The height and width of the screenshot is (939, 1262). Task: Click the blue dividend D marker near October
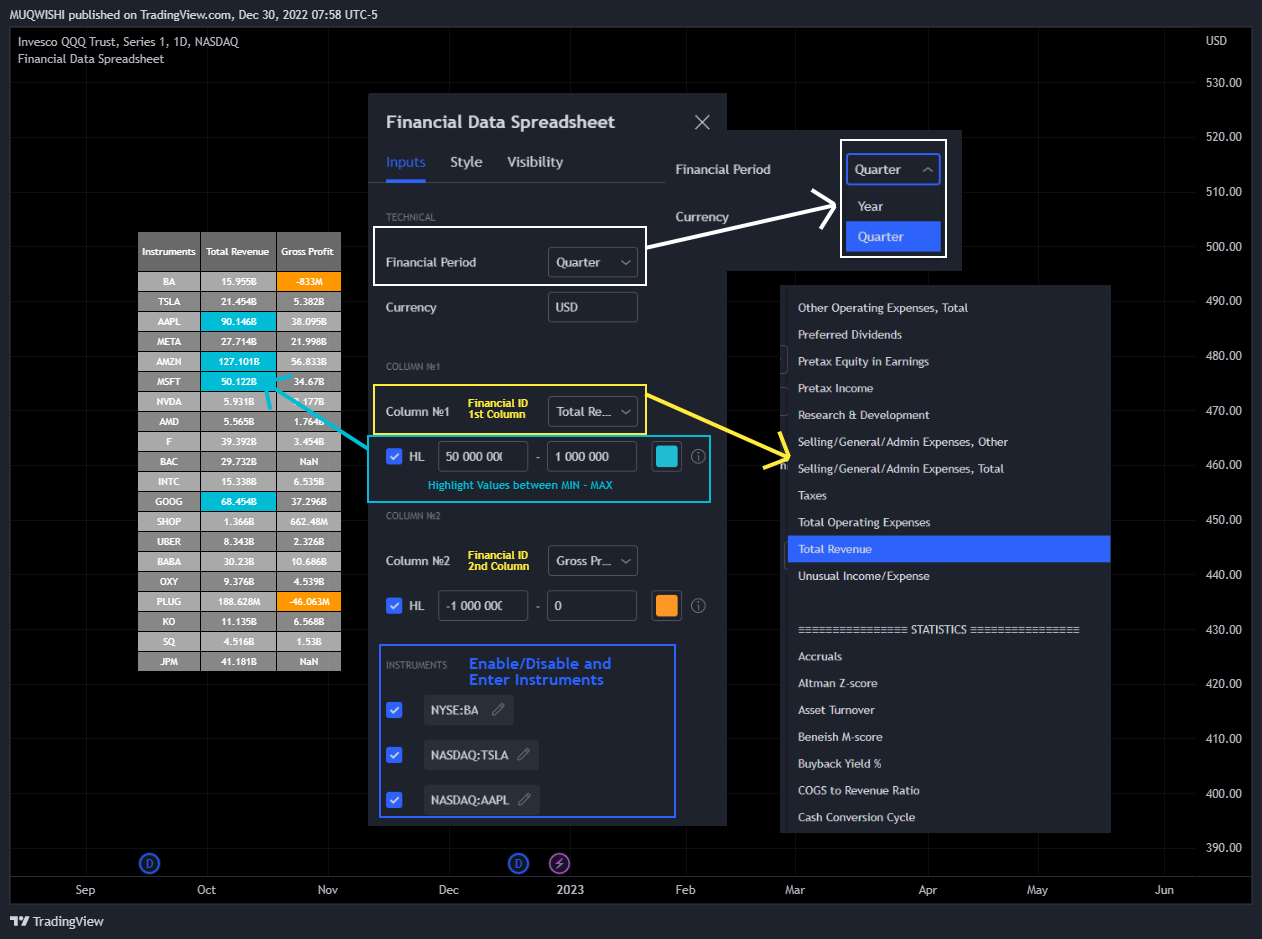(149, 862)
